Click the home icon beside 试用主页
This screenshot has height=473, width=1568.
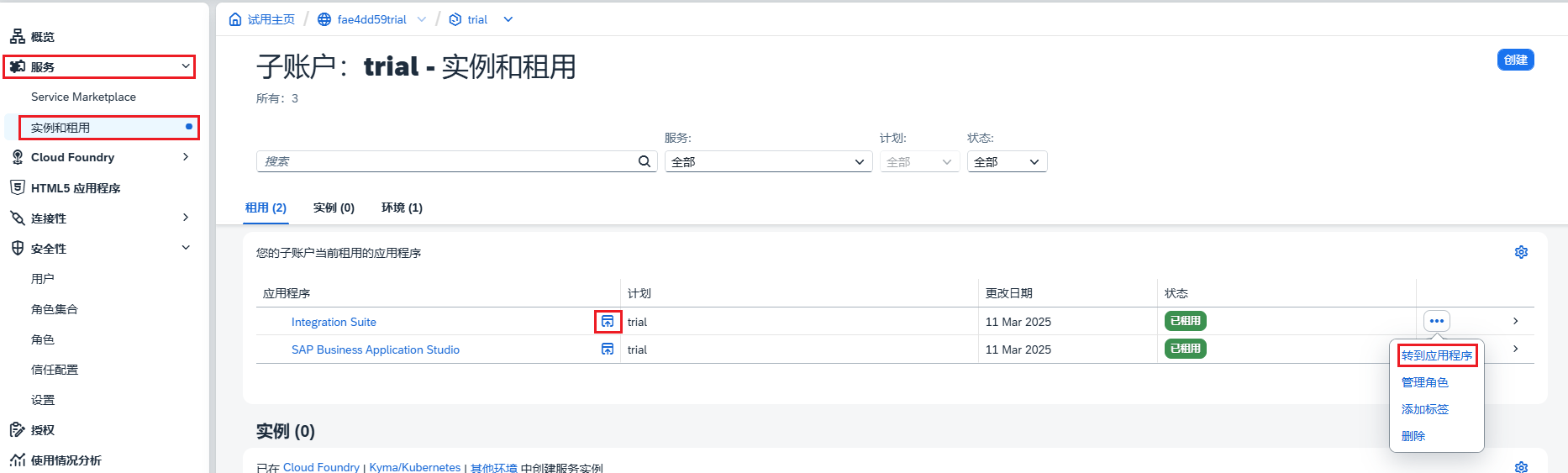coord(235,19)
